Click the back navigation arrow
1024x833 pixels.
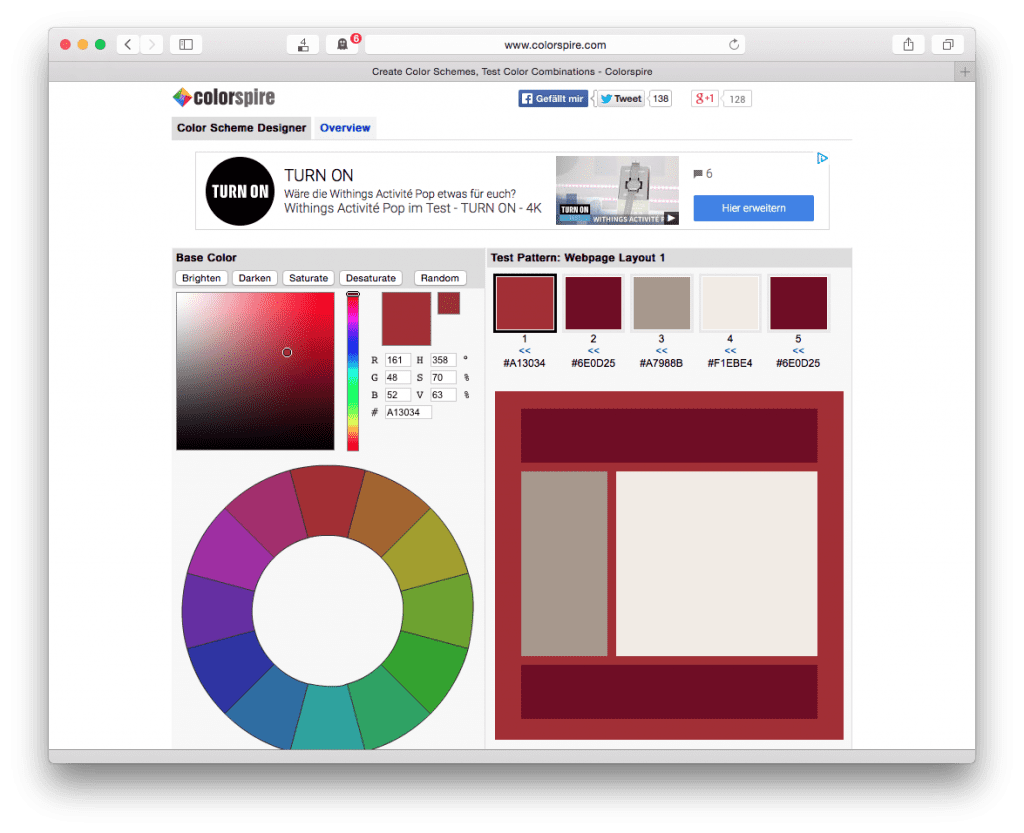tap(126, 44)
